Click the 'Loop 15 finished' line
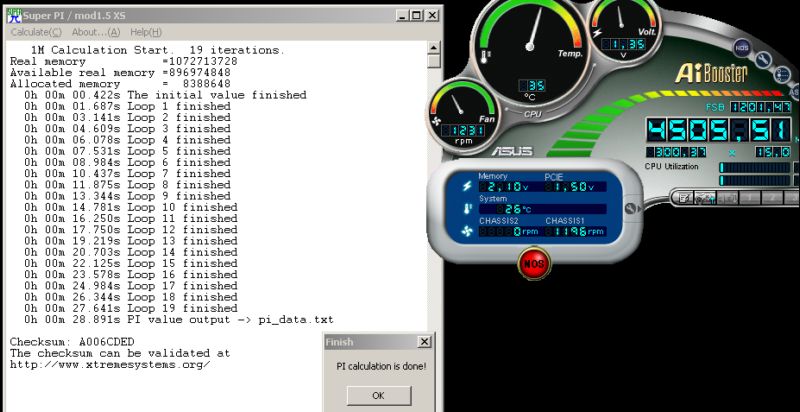This screenshot has height=412, width=800. pos(131,263)
